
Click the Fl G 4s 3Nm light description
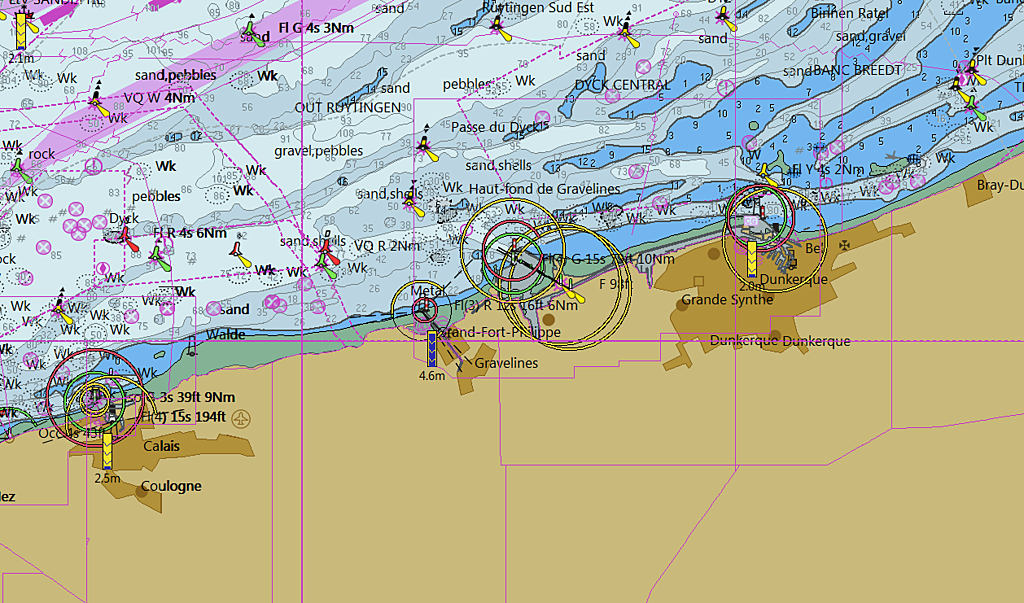(316, 28)
